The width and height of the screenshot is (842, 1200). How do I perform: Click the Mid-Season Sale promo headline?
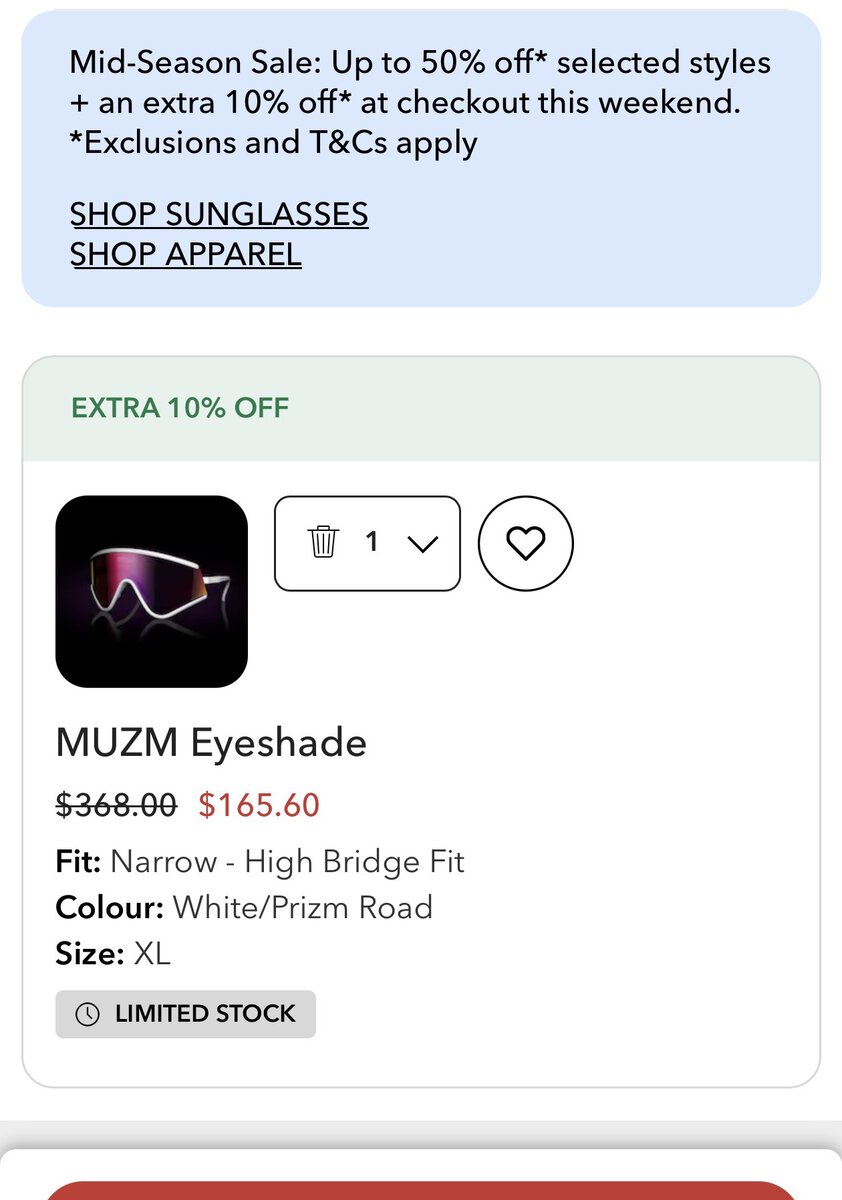click(420, 63)
